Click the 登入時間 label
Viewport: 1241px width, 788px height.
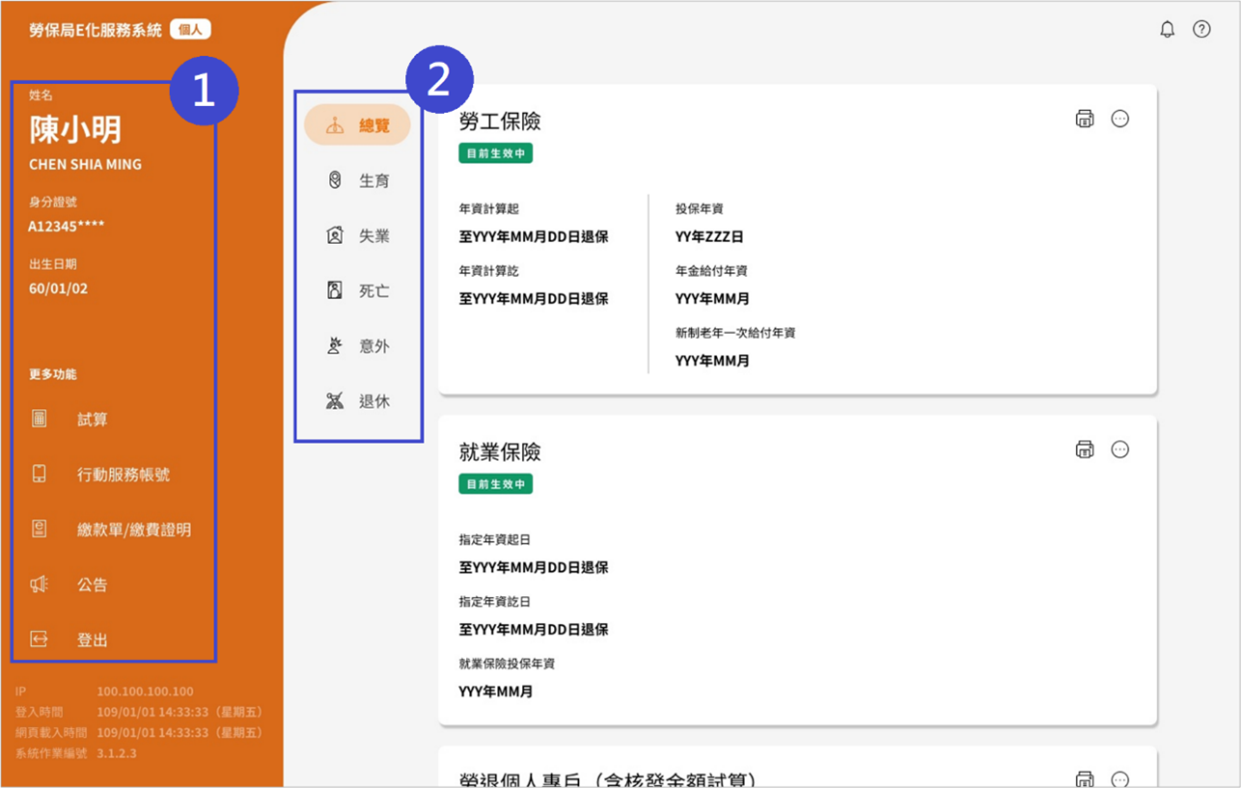(39, 712)
